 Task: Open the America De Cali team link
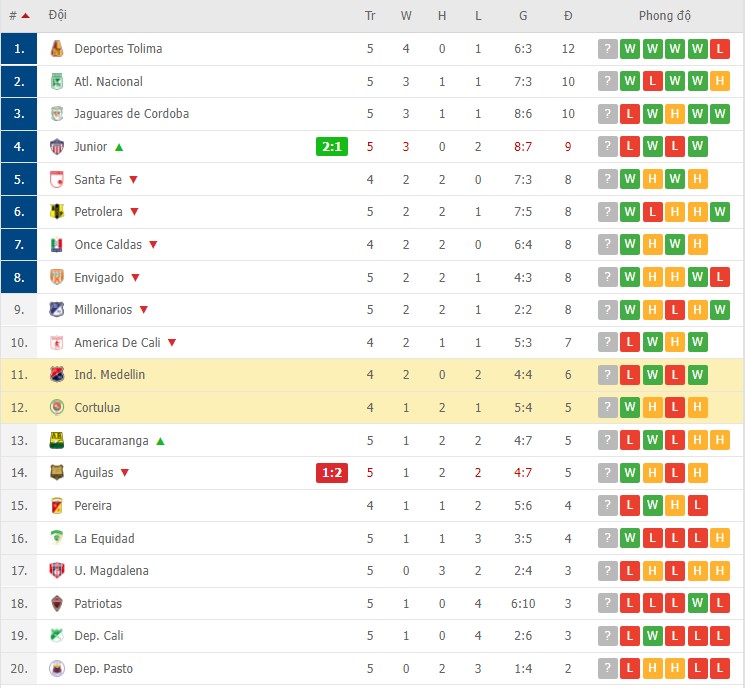click(117, 343)
